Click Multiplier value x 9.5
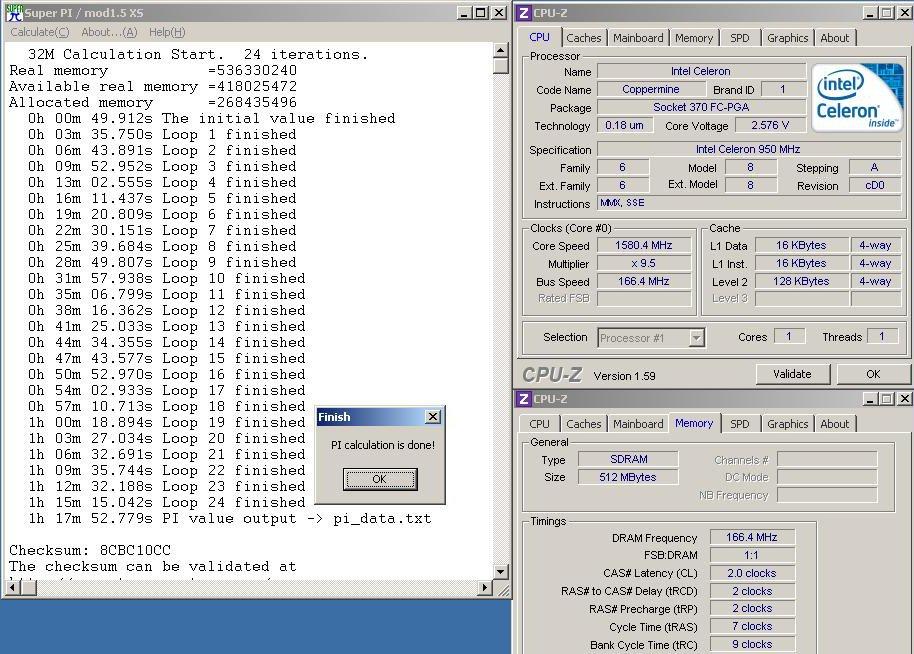This screenshot has width=914, height=654. pyautogui.click(x=644, y=263)
